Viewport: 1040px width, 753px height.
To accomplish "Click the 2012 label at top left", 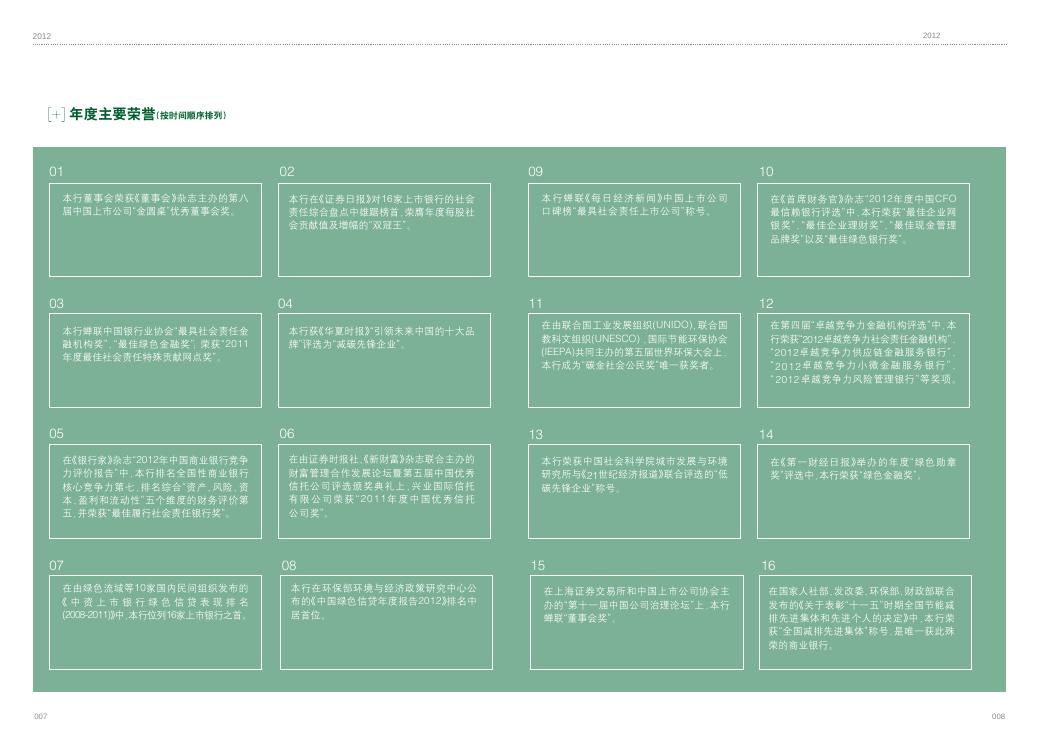I will click(x=41, y=36).
